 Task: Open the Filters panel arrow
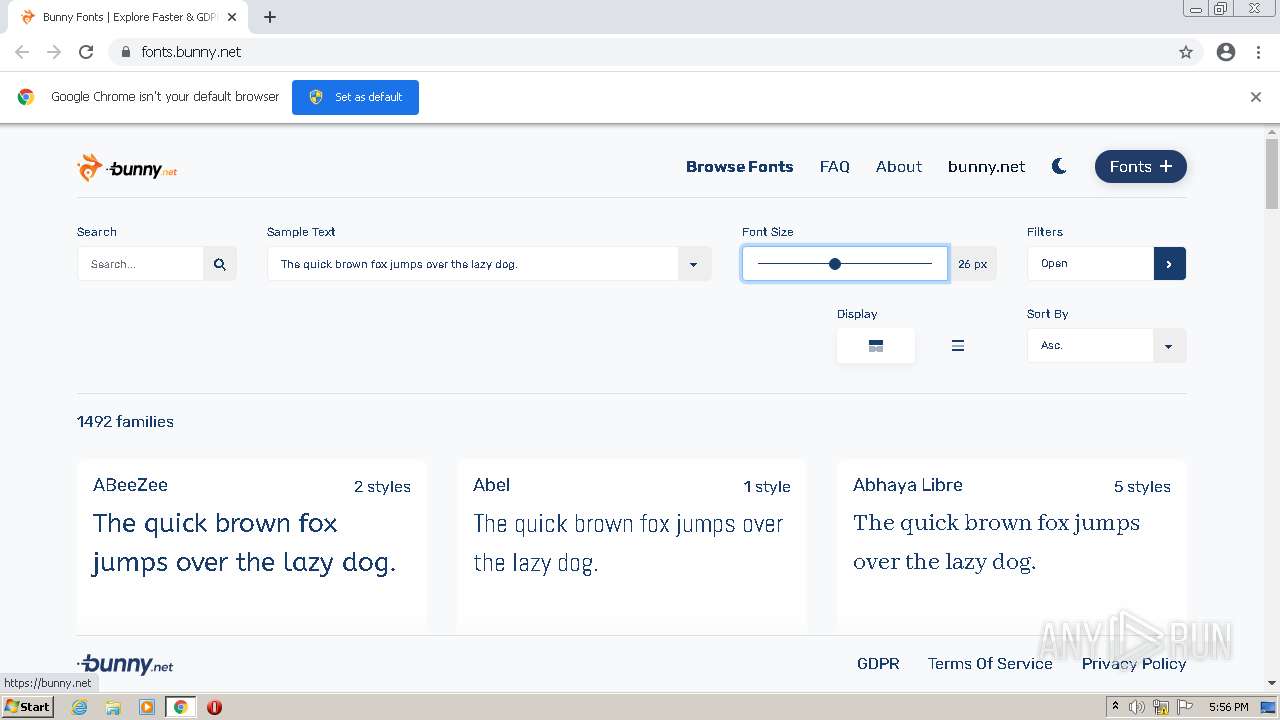click(x=1169, y=264)
